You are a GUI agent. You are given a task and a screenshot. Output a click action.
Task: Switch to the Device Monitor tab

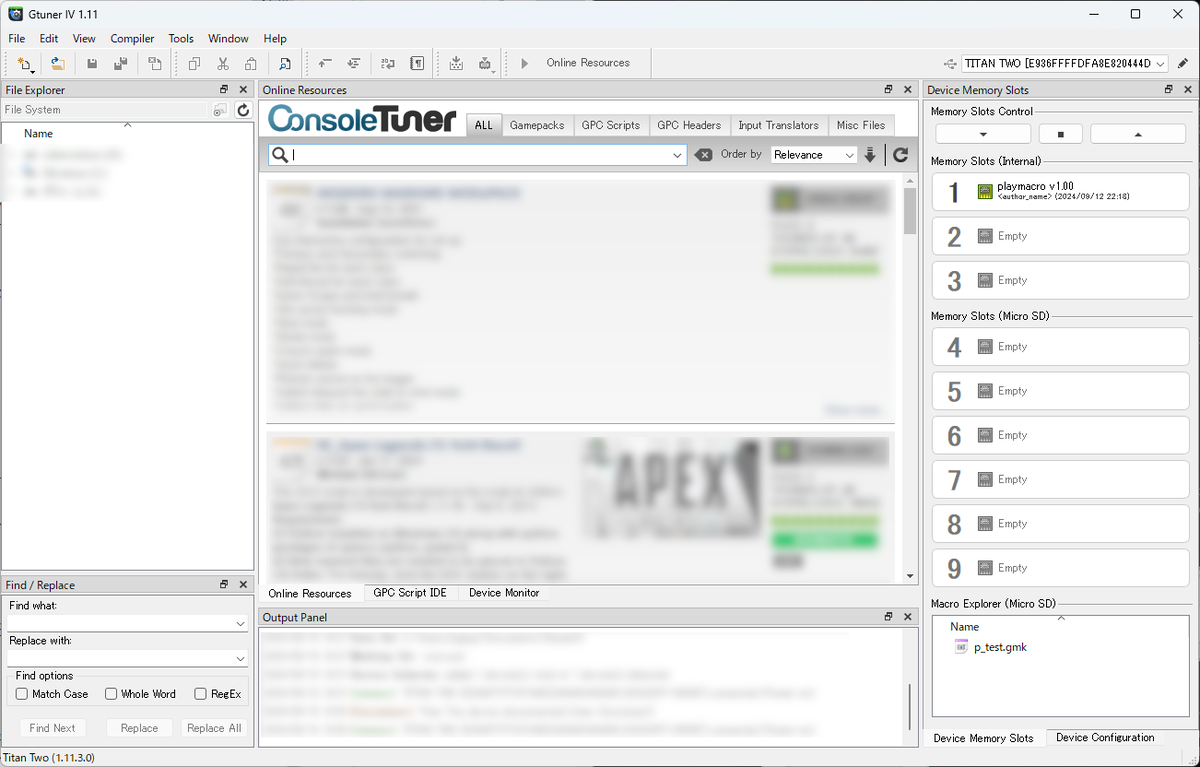point(504,593)
